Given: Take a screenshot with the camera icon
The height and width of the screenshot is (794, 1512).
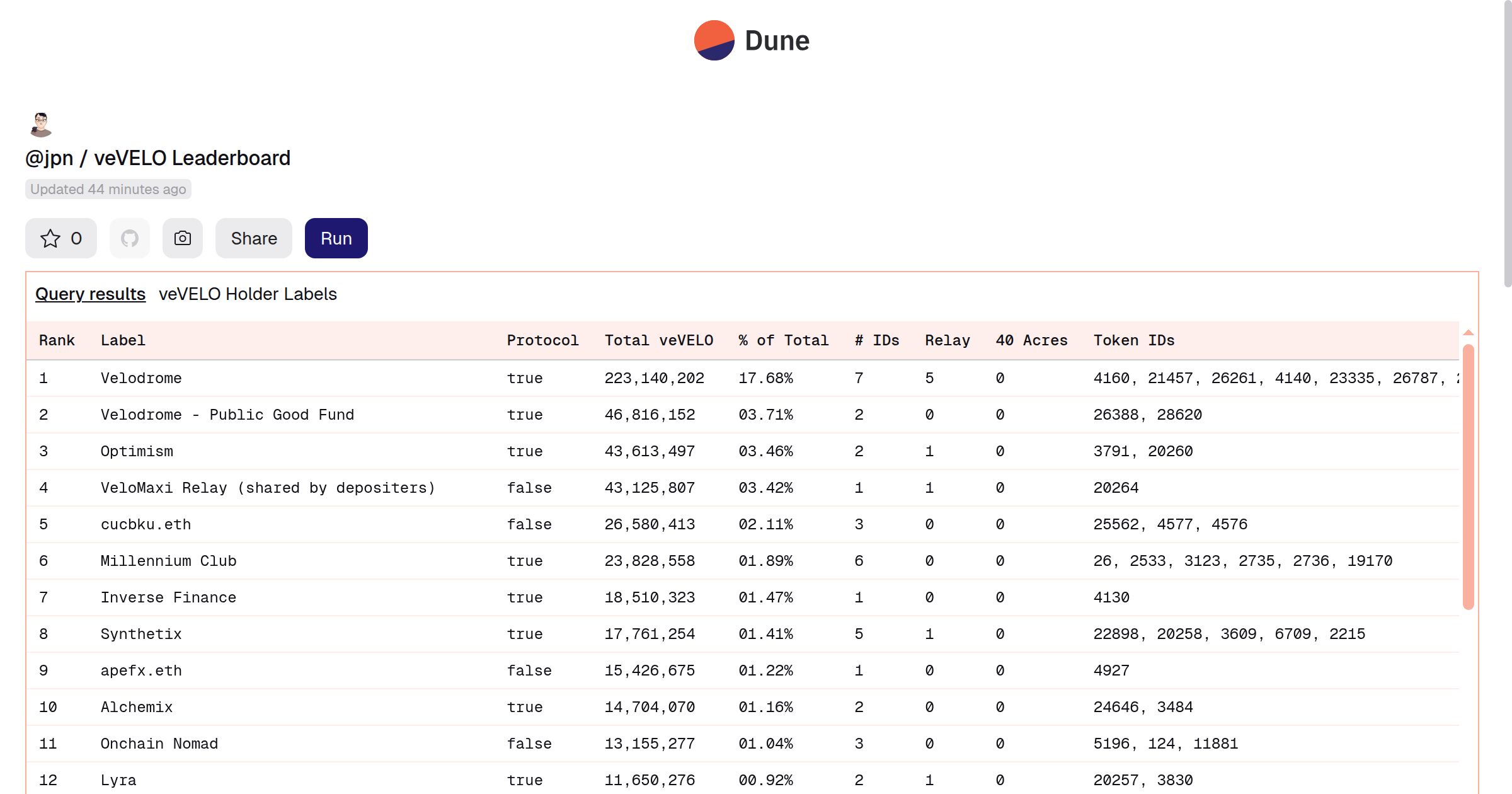Looking at the screenshot, I should point(183,238).
